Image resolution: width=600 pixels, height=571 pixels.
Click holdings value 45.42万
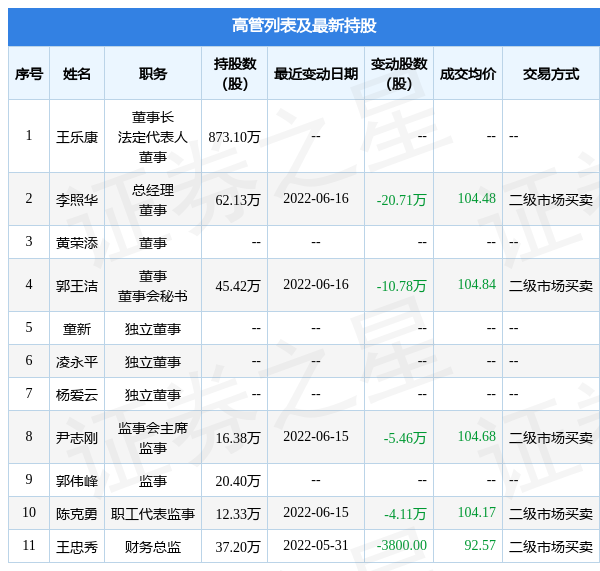pyautogui.click(x=238, y=286)
